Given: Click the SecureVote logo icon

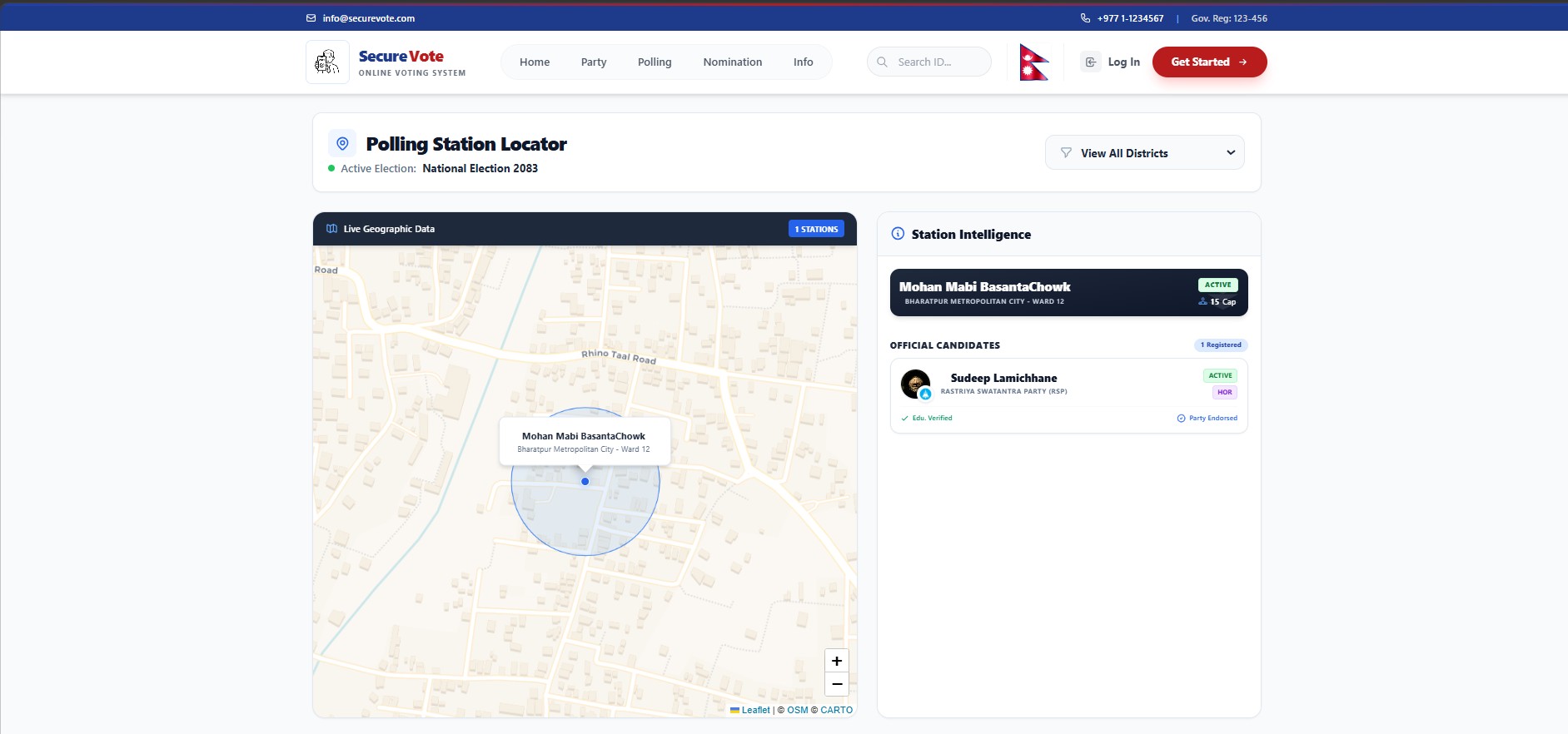Looking at the screenshot, I should click(327, 62).
